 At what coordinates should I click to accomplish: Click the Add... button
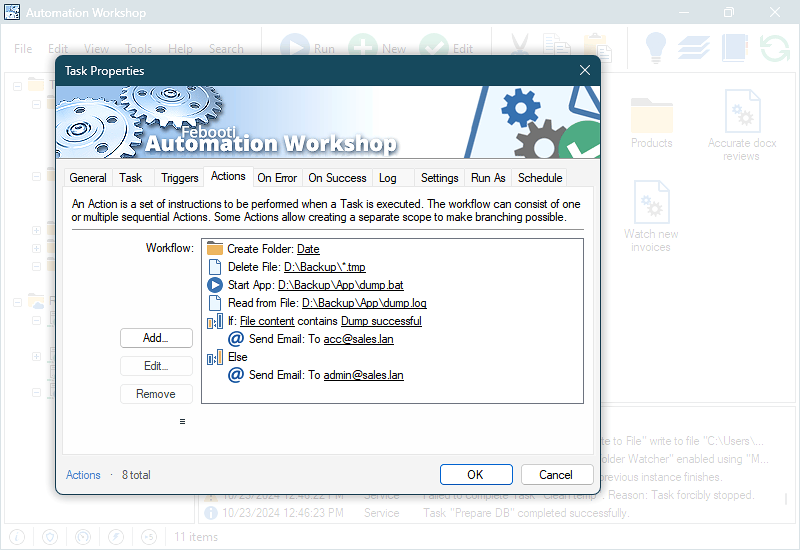pyautogui.click(x=156, y=338)
